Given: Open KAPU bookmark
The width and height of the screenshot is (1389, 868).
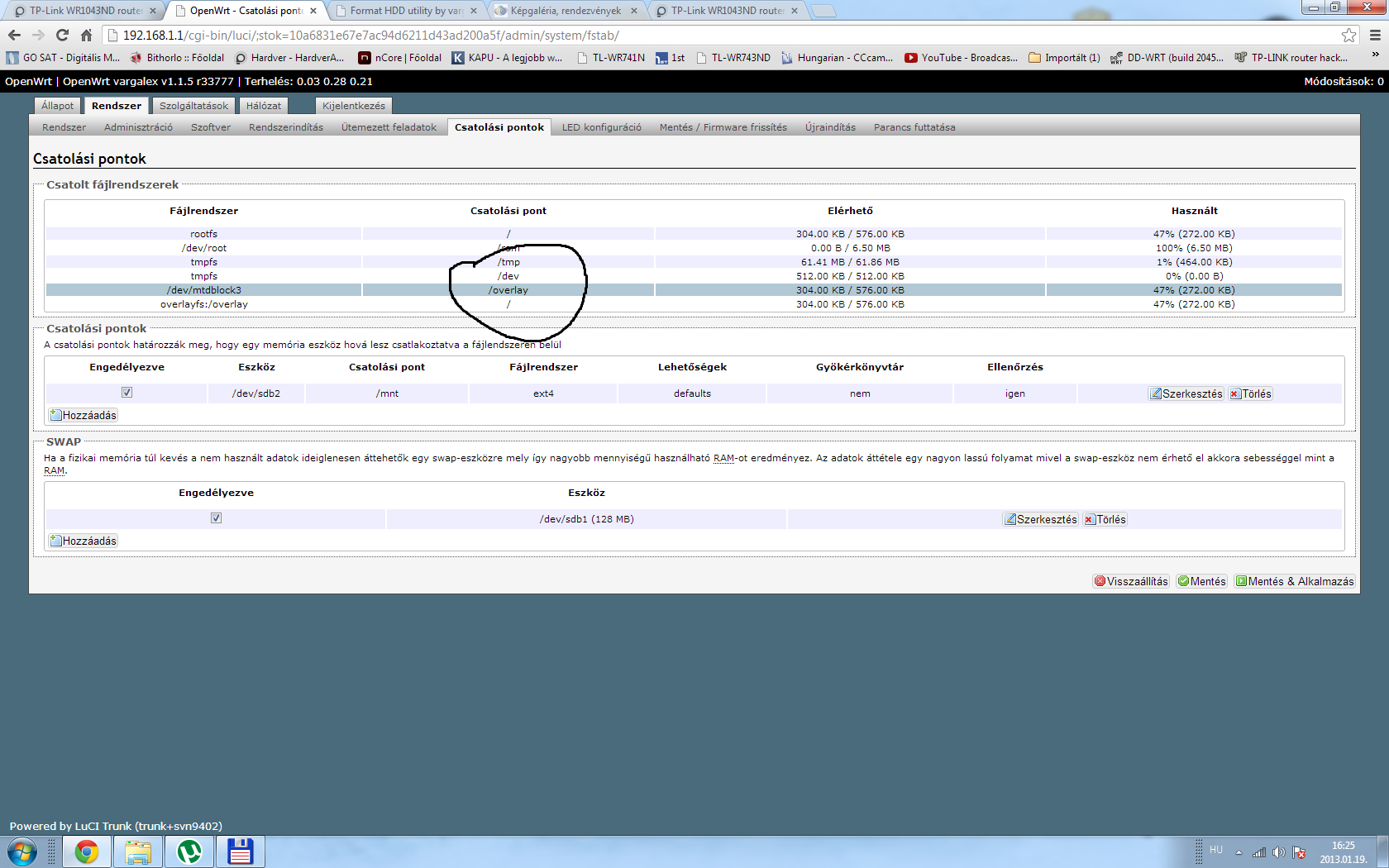Looking at the screenshot, I should [x=507, y=58].
